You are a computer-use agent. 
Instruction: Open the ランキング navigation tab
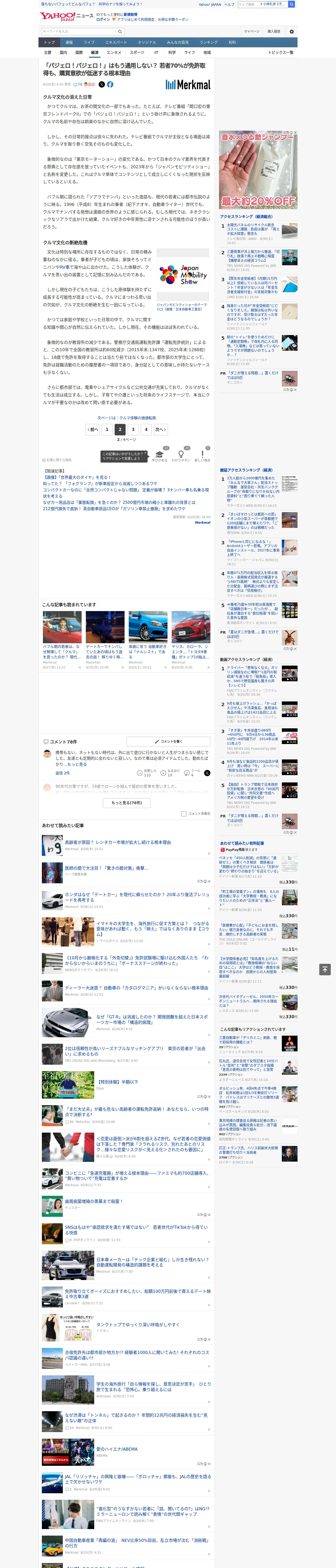(x=209, y=43)
